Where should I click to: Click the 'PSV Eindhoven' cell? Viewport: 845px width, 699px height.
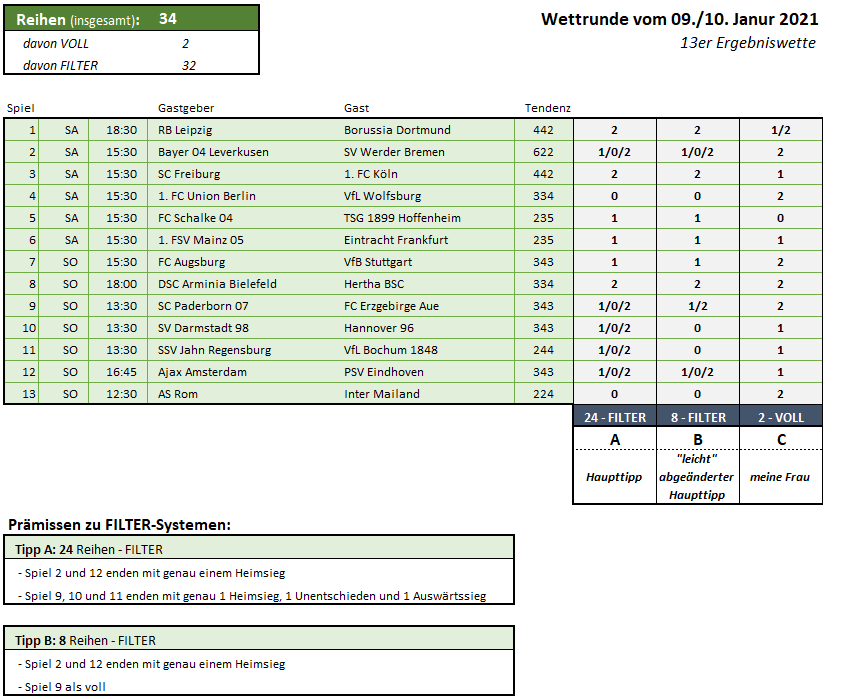click(x=384, y=372)
